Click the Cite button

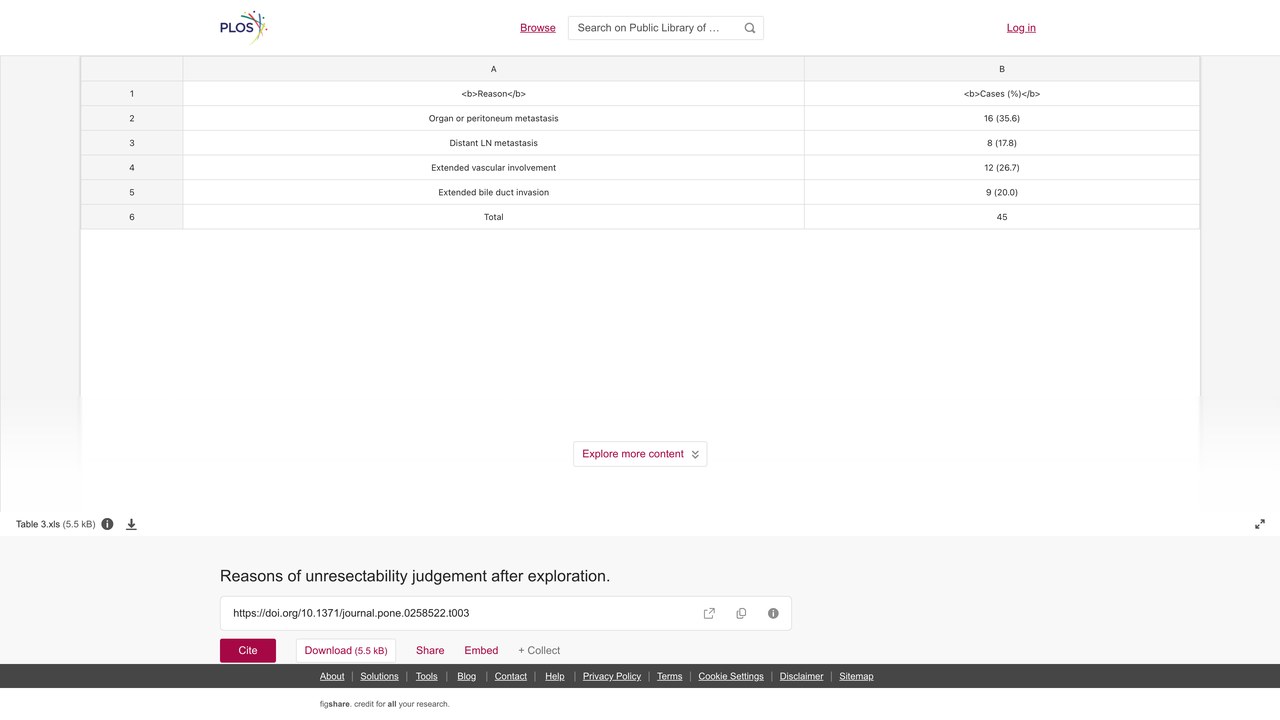tap(248, 650)
